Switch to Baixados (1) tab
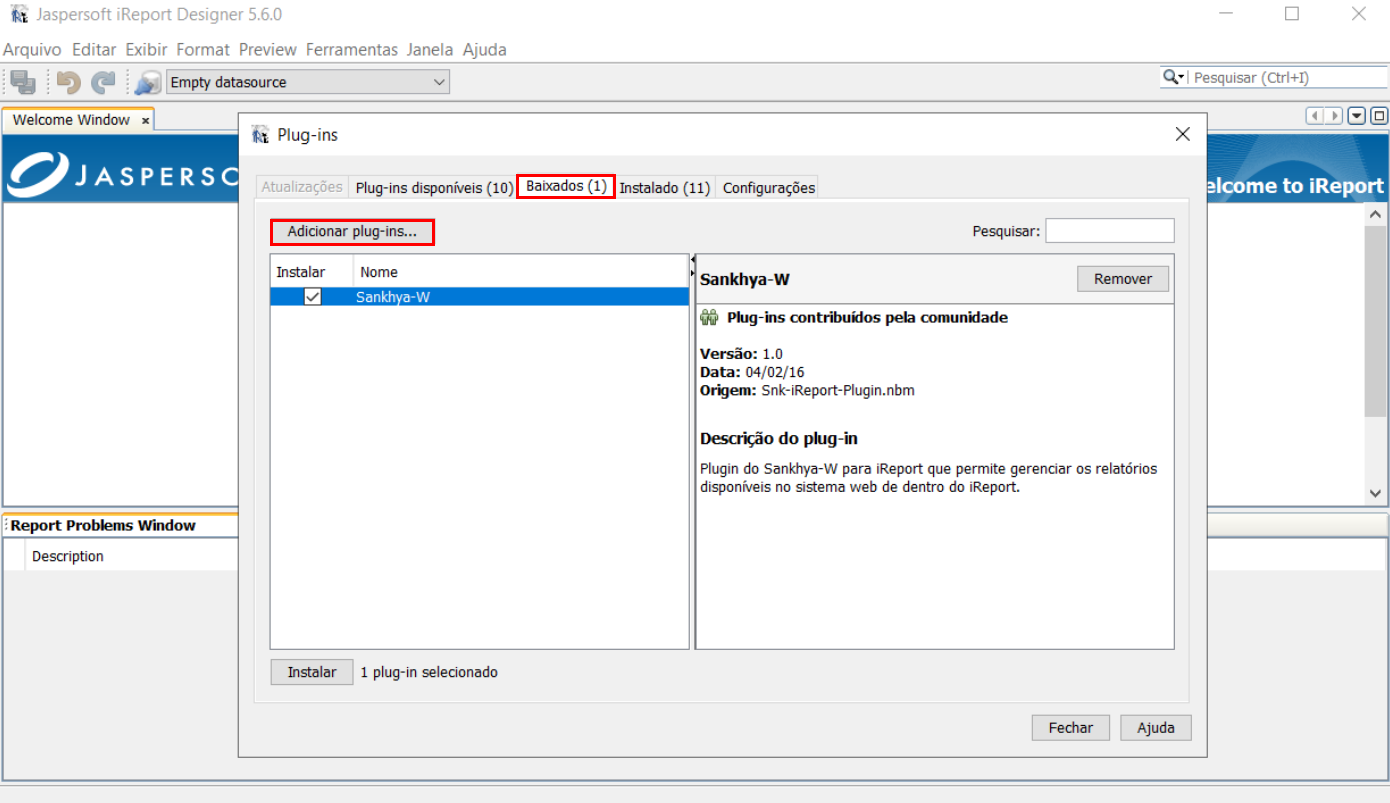 pos(566,186)
